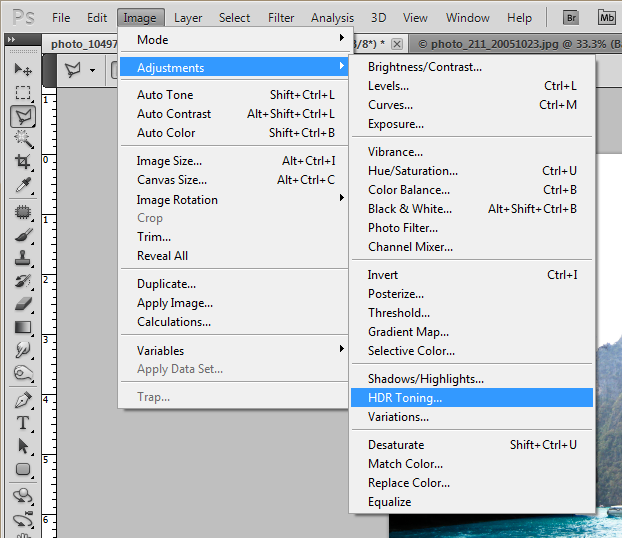Select the Eraser tool
This screenshot has height=538, width=622.
(23, 304)
